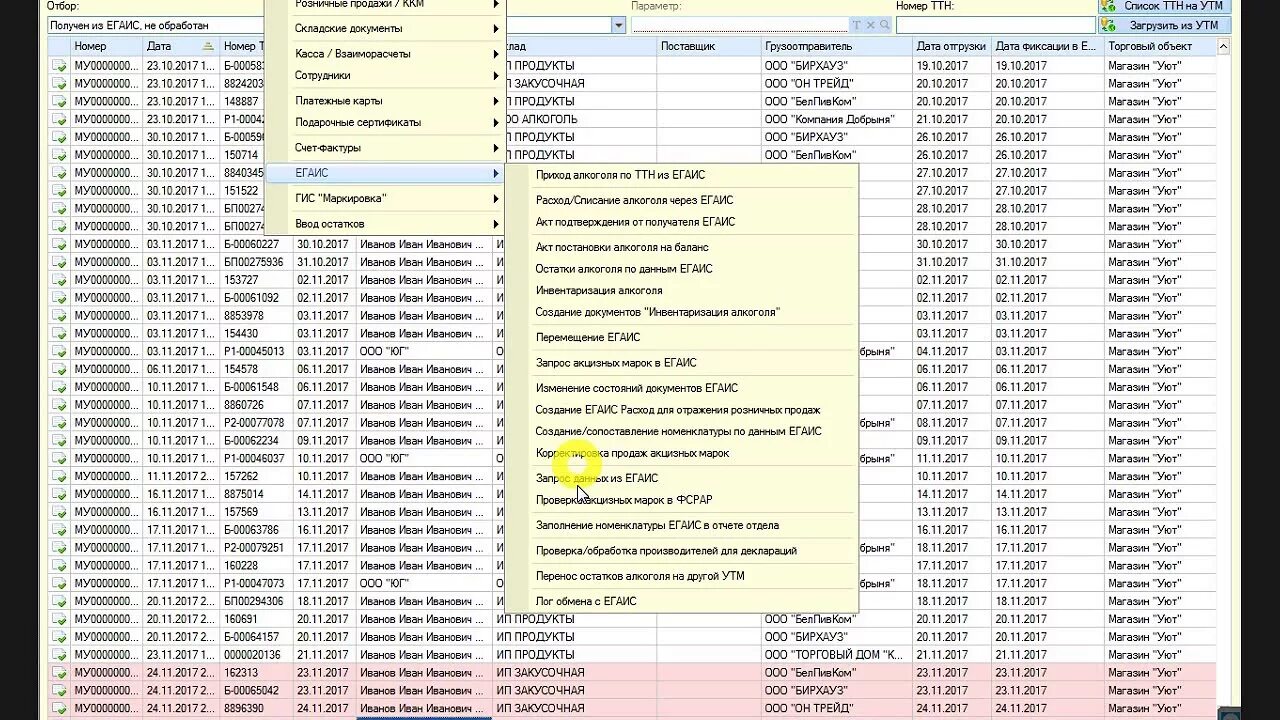Screen dimensions: 1280x720
Task: Expand Платежные карты submenu arrow
Action: pos(495,101)
